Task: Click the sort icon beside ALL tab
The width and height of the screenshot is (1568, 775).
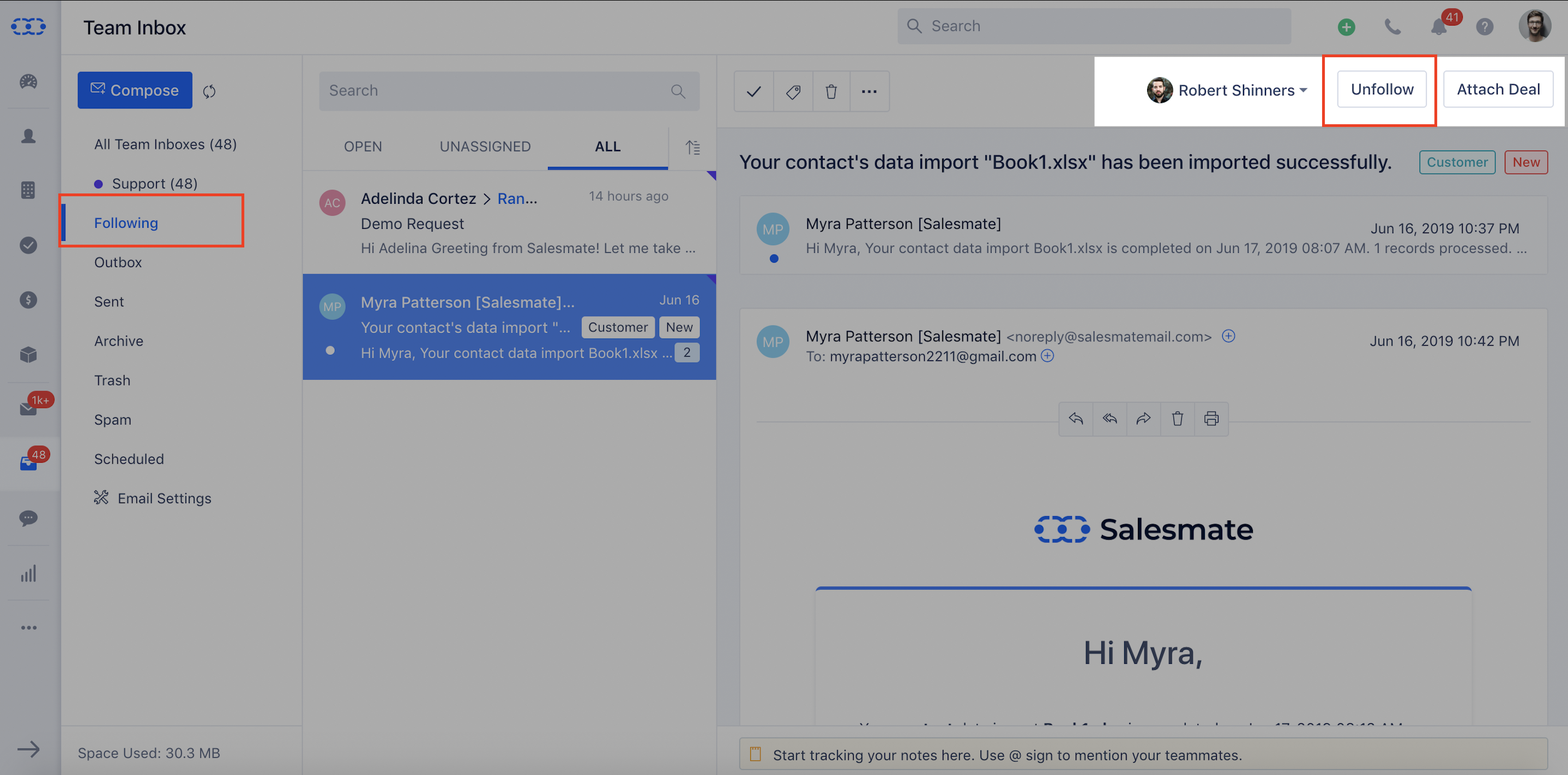Action: (693, 147)
